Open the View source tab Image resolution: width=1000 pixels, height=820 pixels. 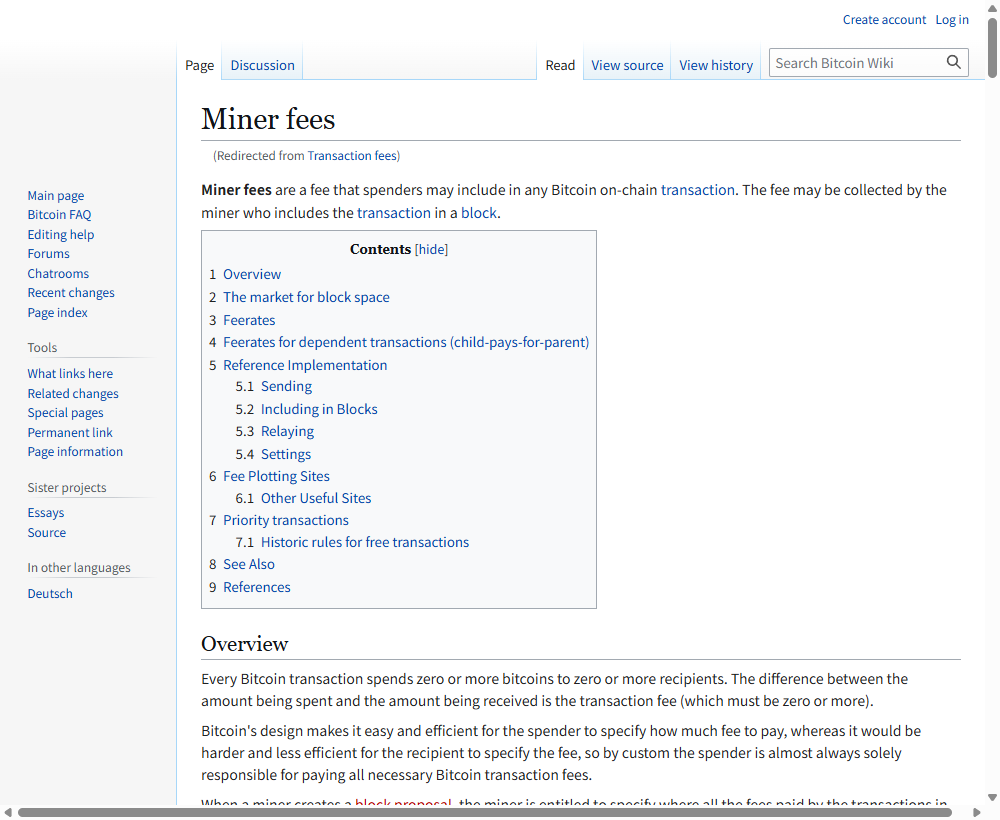pyautogui.click(x=627, y=65)
